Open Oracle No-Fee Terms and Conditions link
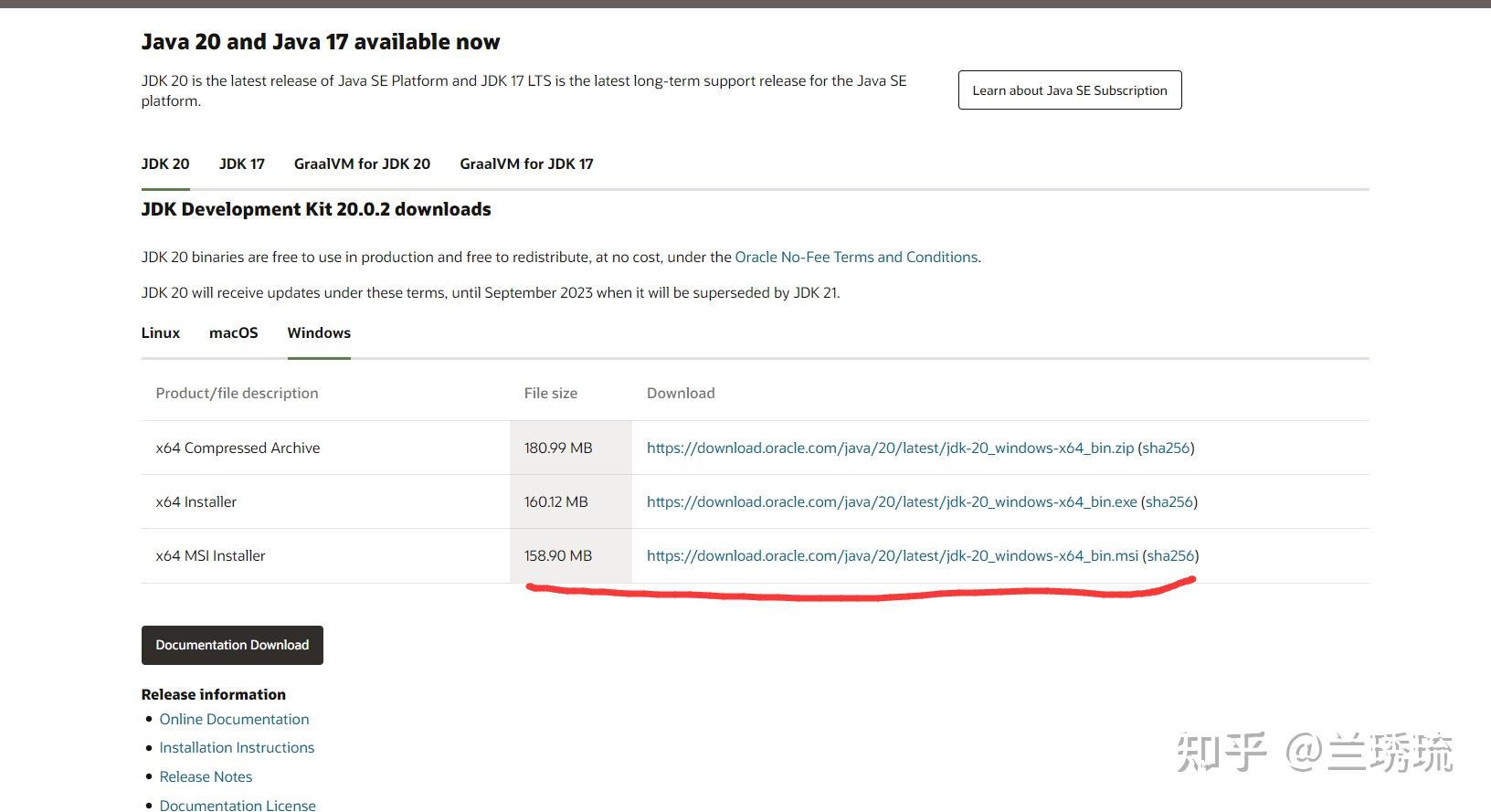This screenshot has height=812, width=1491. (x=856, y=258)
